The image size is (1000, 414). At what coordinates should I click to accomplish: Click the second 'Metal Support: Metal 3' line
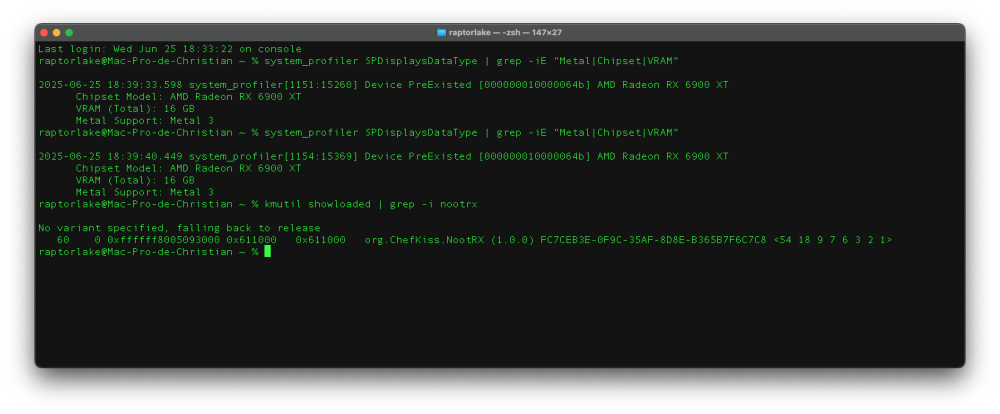pyautogui.click(x=144, y=192)
